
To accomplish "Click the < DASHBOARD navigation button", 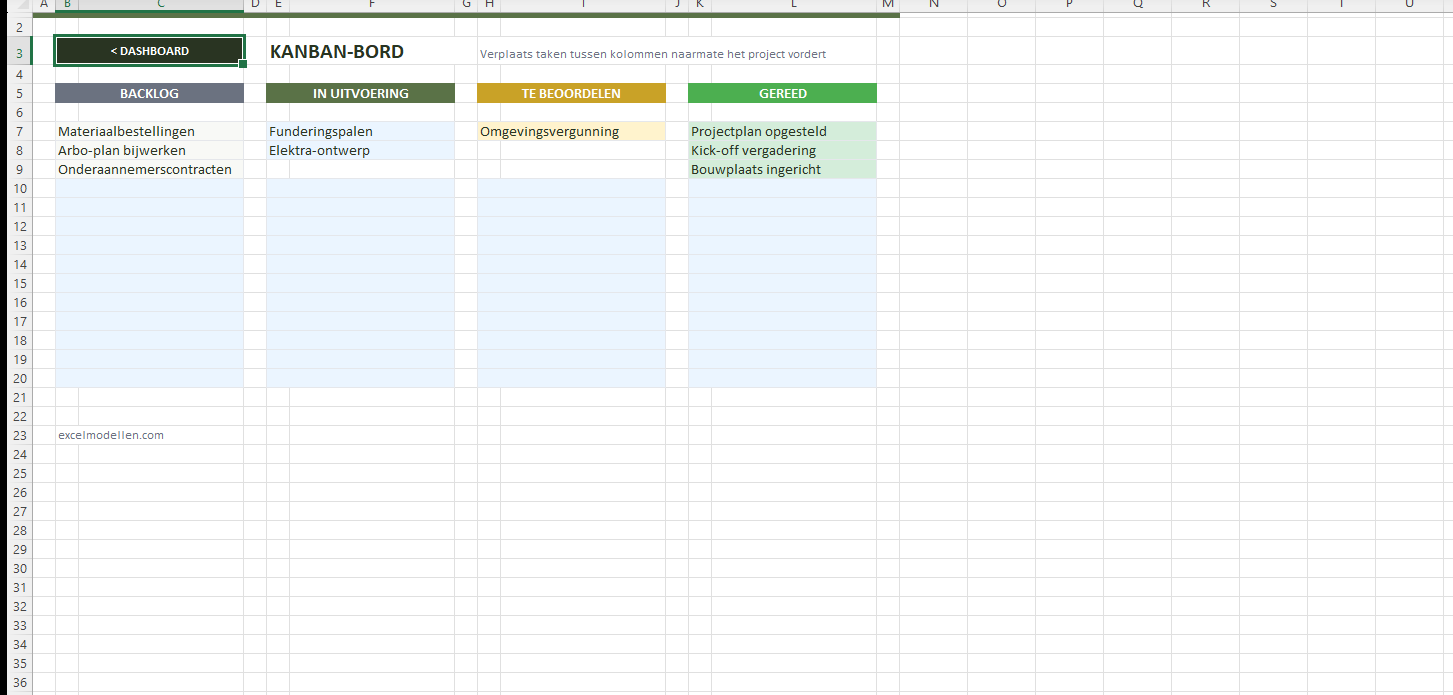I will pyautogui.click(x=149, y=51).
